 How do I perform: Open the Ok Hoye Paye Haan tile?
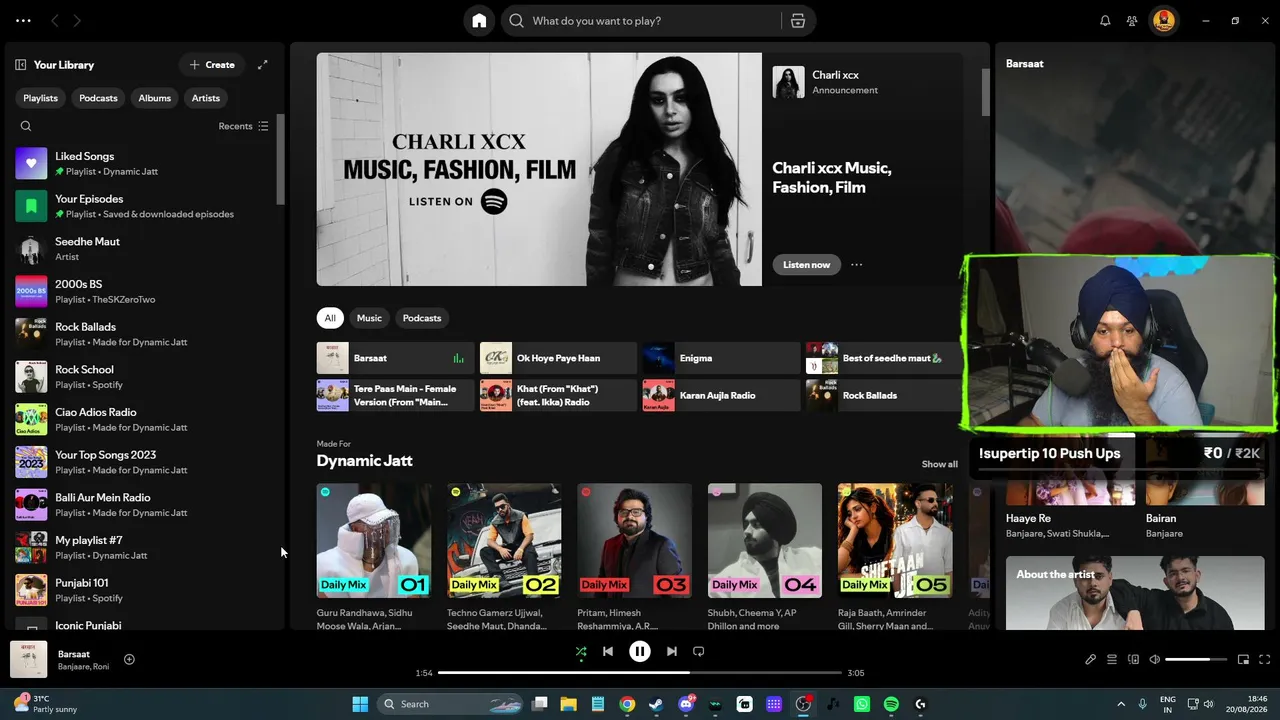(558, 358)
